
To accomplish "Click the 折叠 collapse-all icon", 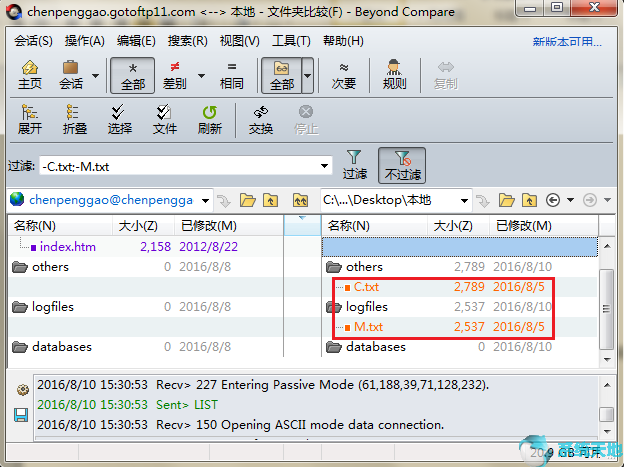I will click(x=74, y=119).
